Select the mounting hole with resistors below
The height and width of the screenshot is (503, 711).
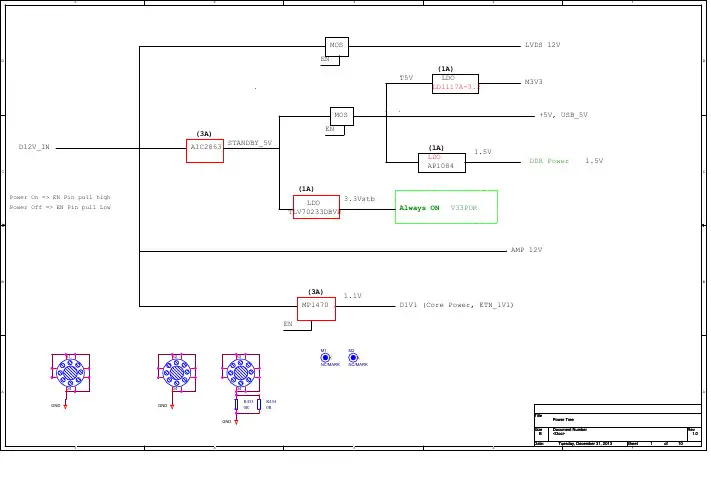(240, 371)
